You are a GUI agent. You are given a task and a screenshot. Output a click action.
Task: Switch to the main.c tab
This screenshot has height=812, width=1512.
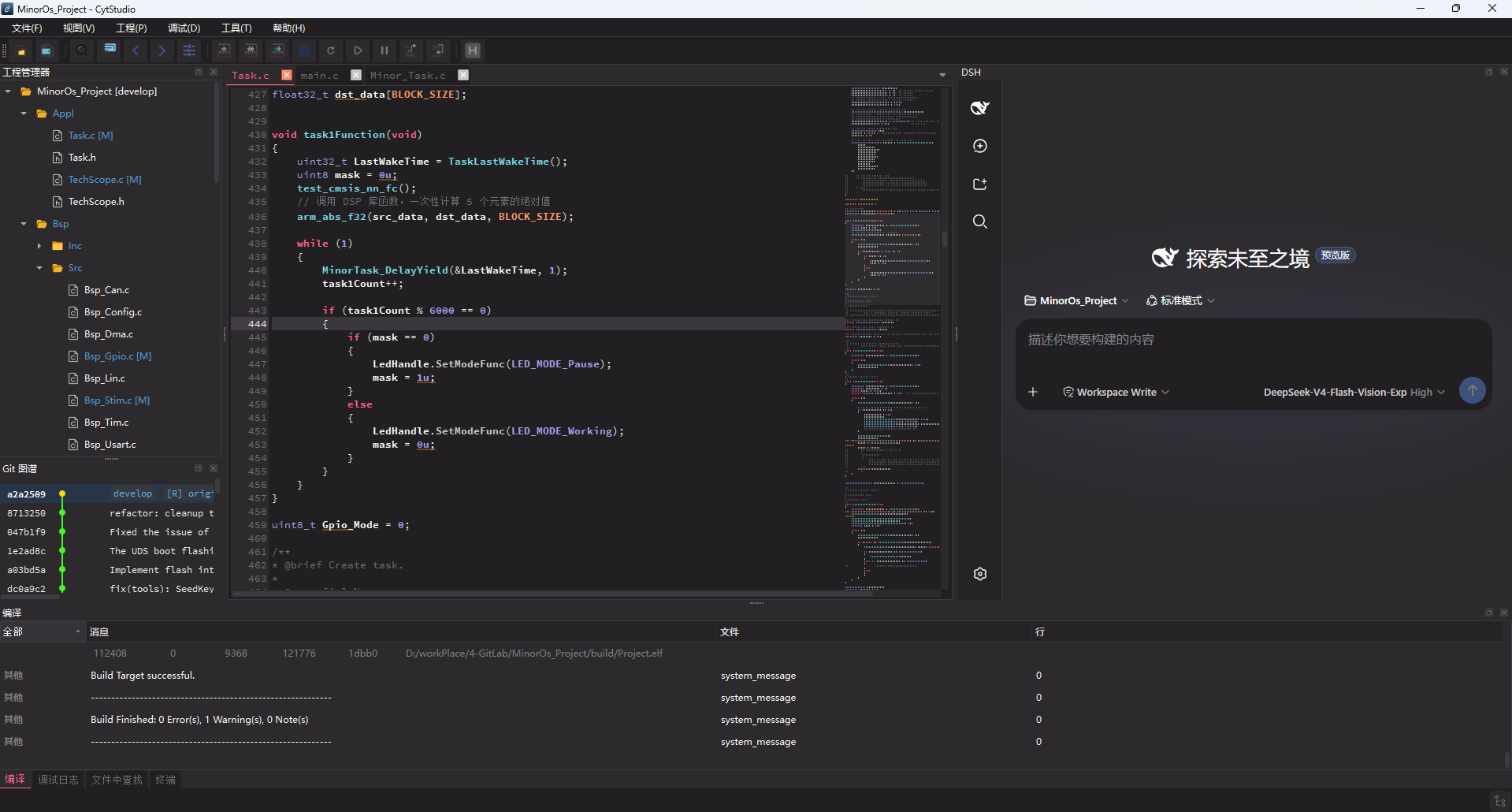(320, 76)
